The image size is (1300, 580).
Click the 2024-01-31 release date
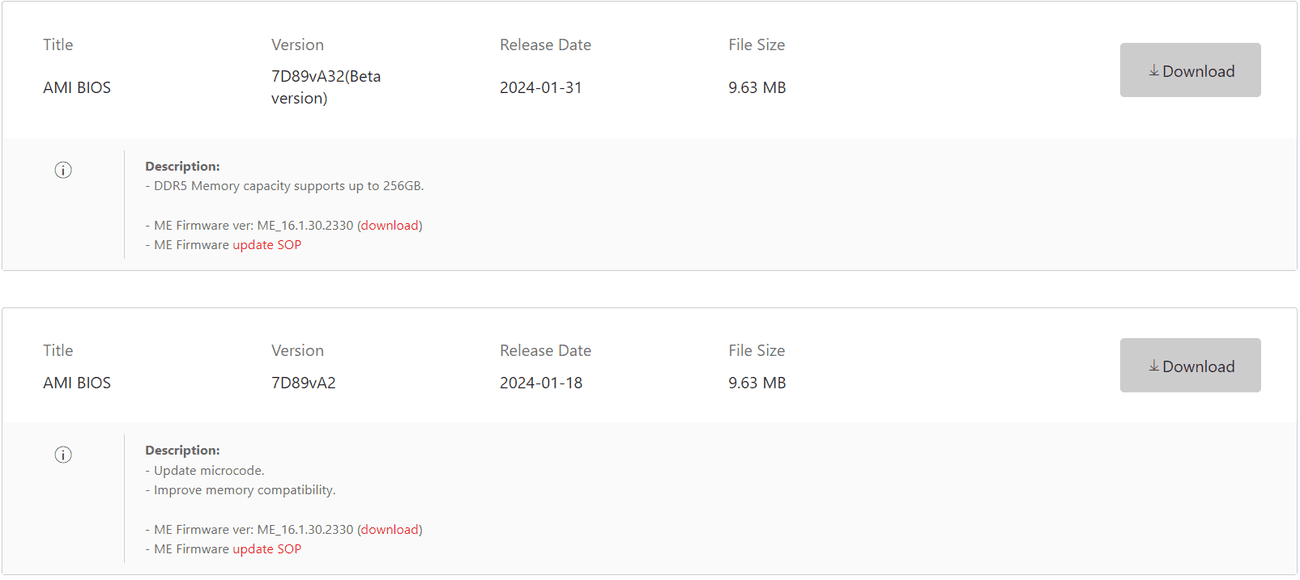click(541, 88)
